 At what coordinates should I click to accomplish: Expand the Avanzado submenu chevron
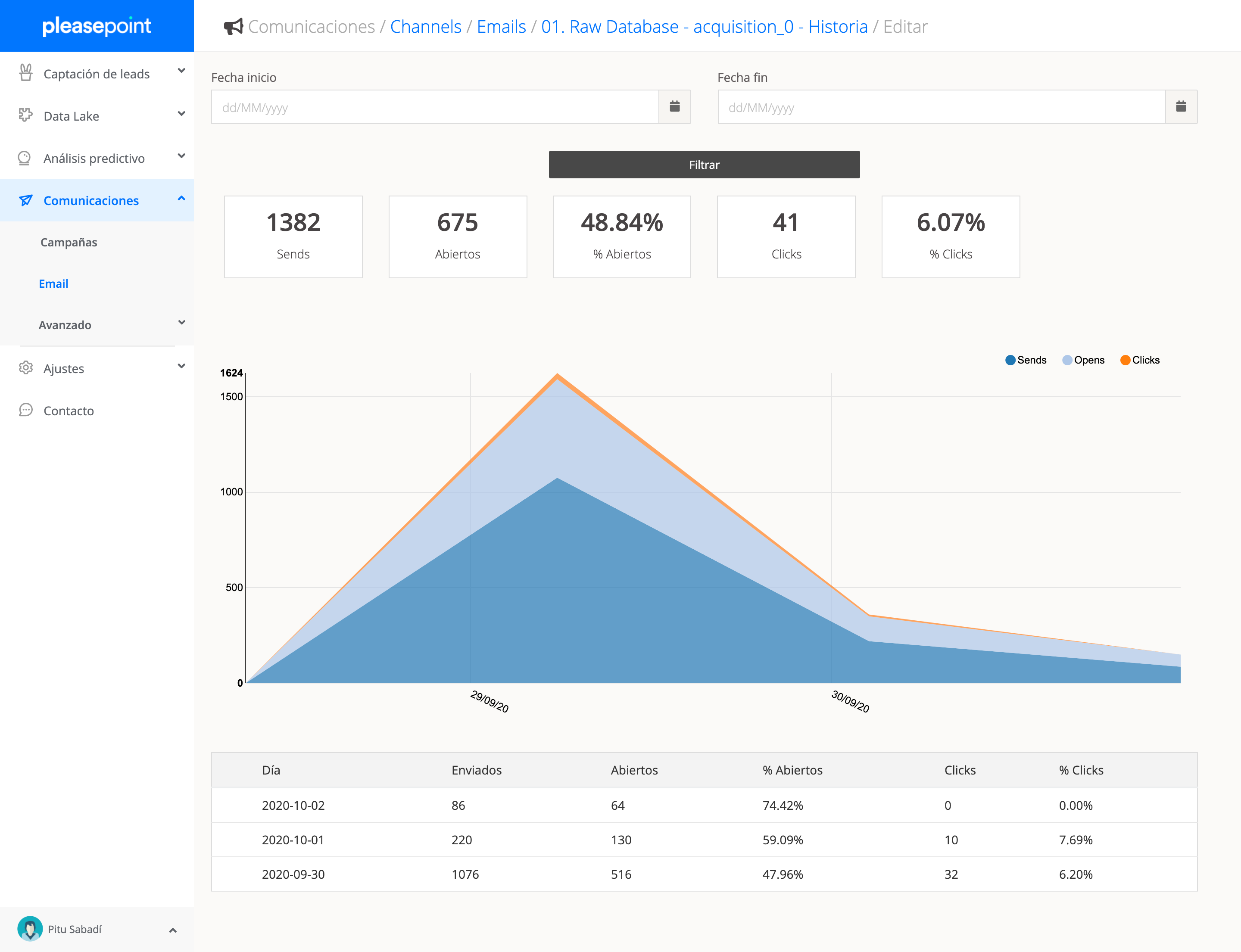tap(181, 323)
